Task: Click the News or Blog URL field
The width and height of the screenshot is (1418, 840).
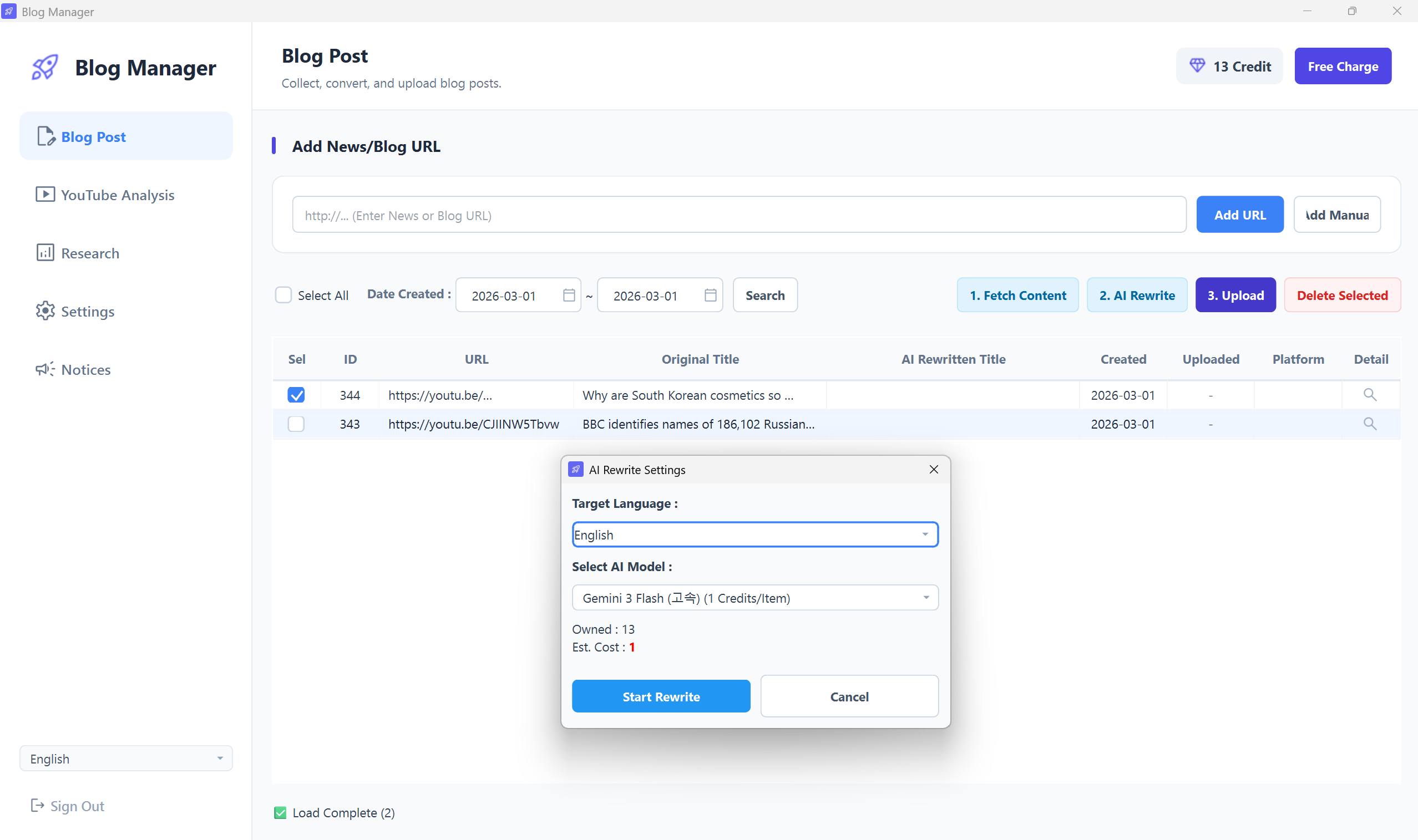Action: (x=738, y=215)
